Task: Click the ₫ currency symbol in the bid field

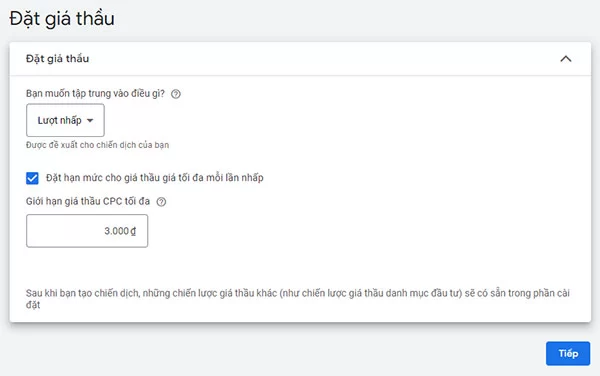Action: 133,231
